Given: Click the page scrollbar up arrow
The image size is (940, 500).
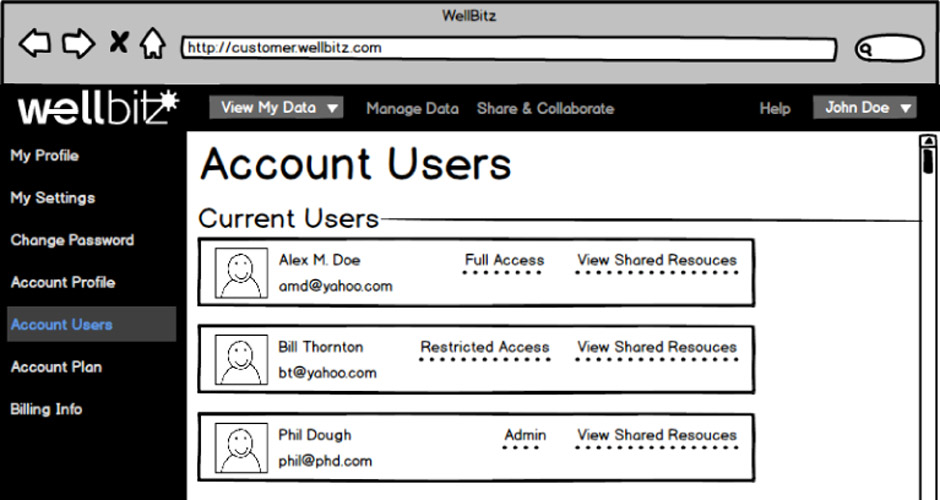Looking at the screenshot, I should click(x=928, y=141).
